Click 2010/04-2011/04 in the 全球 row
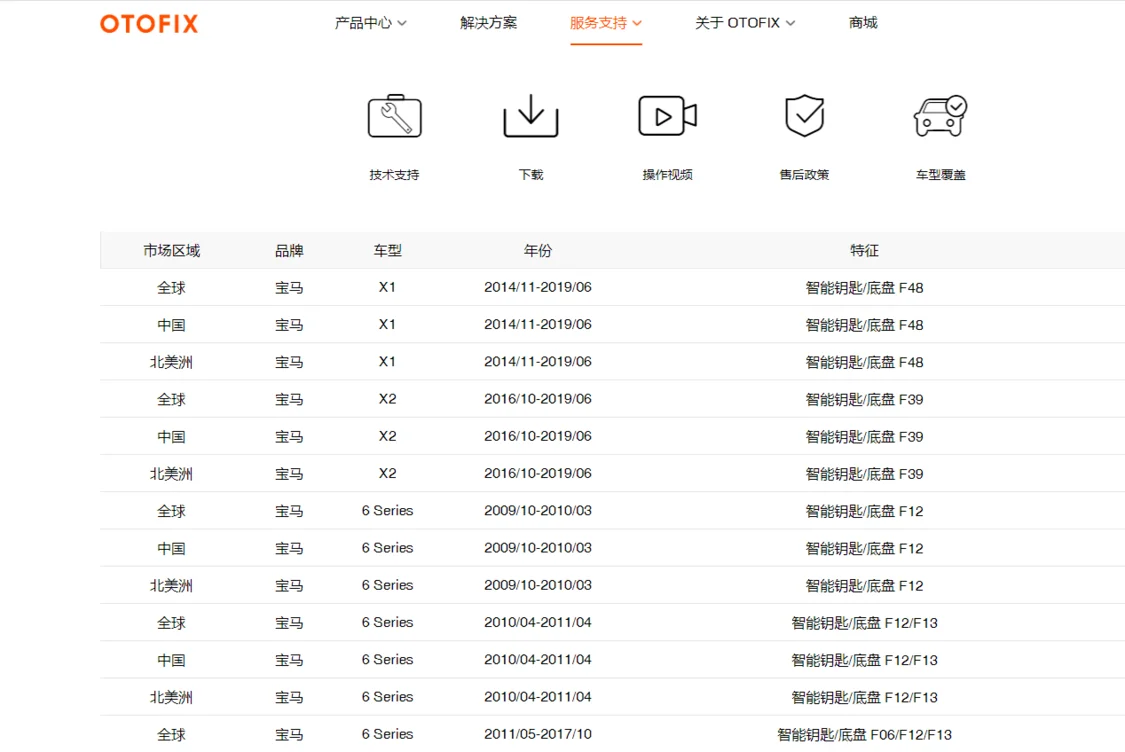 click(x=538, y=623)
